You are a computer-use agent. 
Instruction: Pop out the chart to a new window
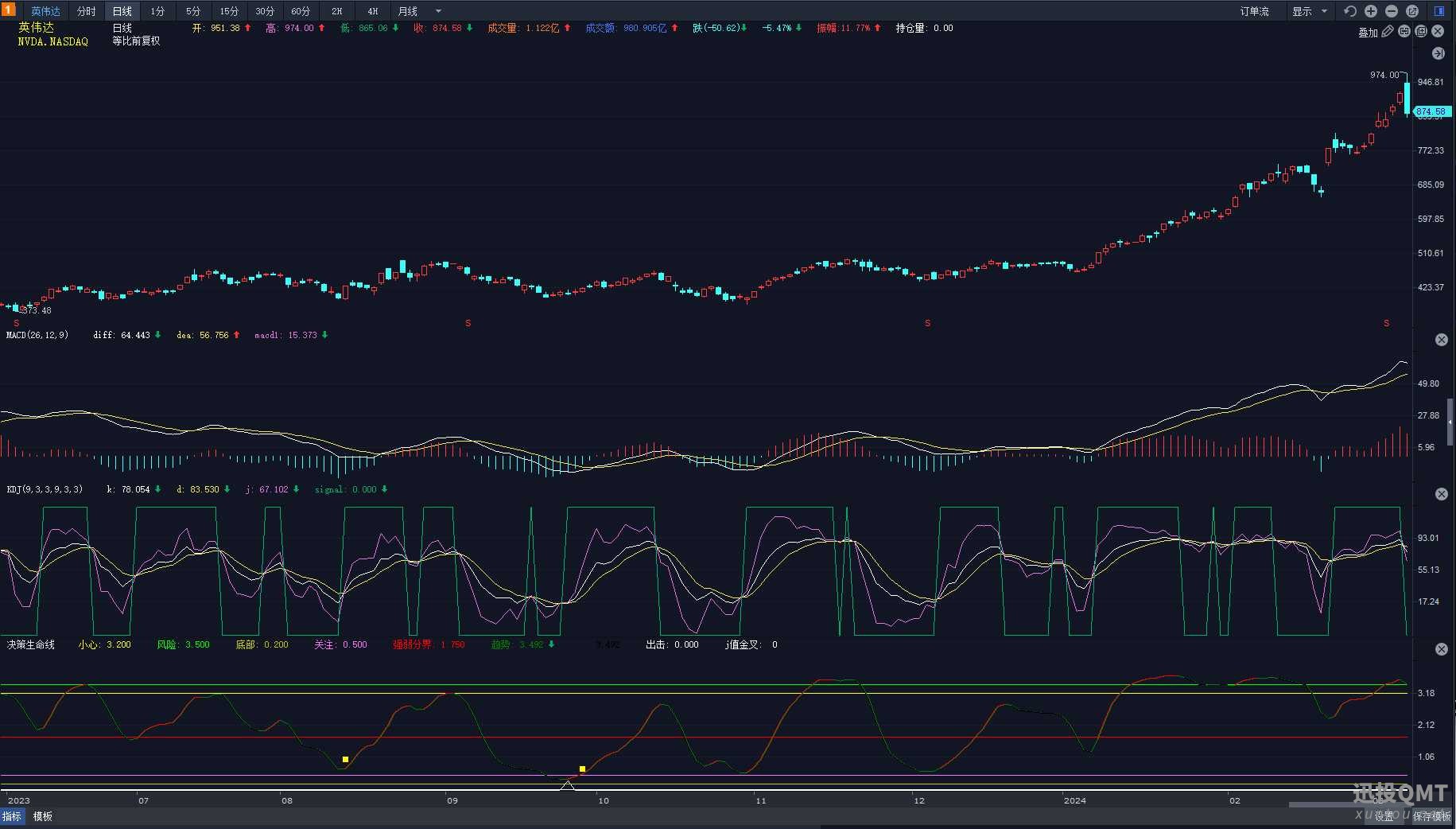click(1412, 11)
